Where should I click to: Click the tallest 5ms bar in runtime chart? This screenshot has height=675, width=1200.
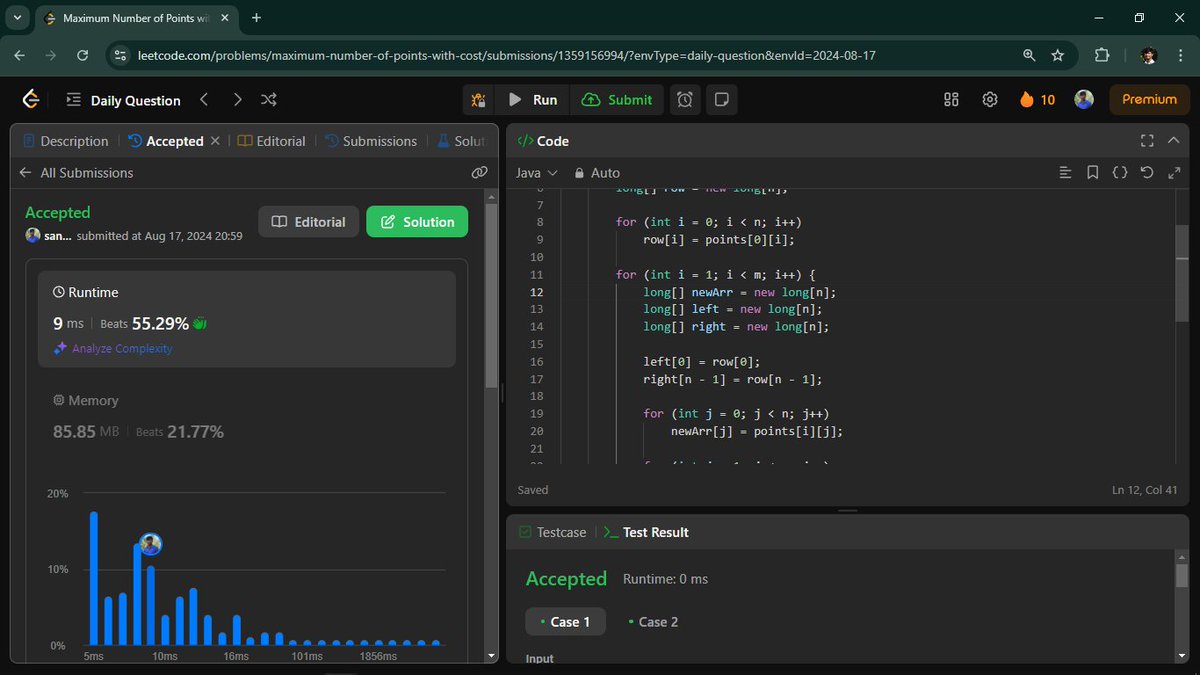coord(94,578)
